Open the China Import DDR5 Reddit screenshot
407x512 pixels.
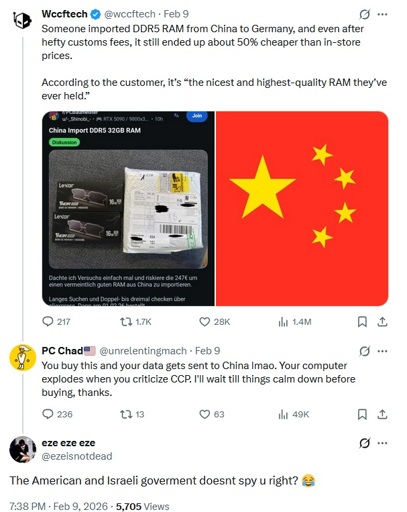(x=128, y=208)
